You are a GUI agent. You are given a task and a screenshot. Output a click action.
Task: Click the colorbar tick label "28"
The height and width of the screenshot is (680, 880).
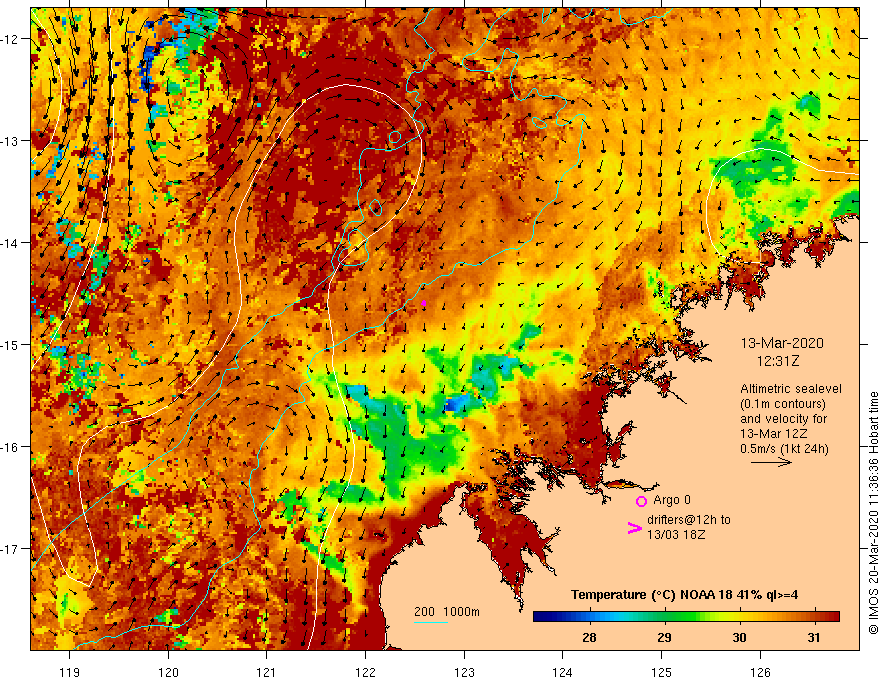[x=589, y=637]
